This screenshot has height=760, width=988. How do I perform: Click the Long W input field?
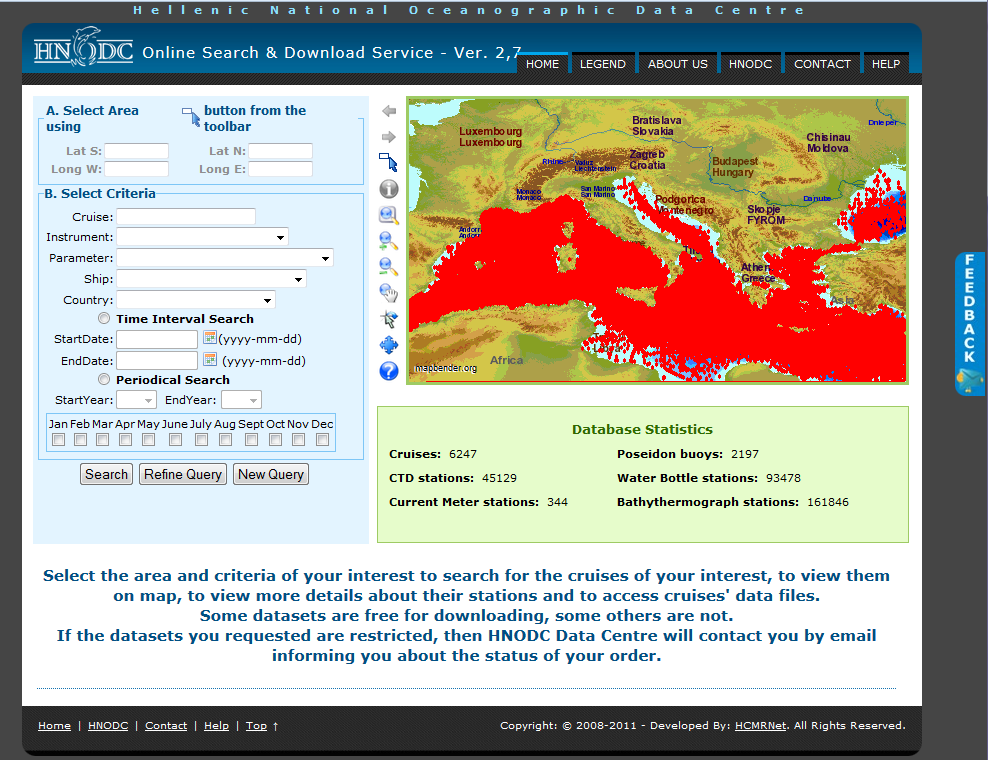tap(136, 169)
